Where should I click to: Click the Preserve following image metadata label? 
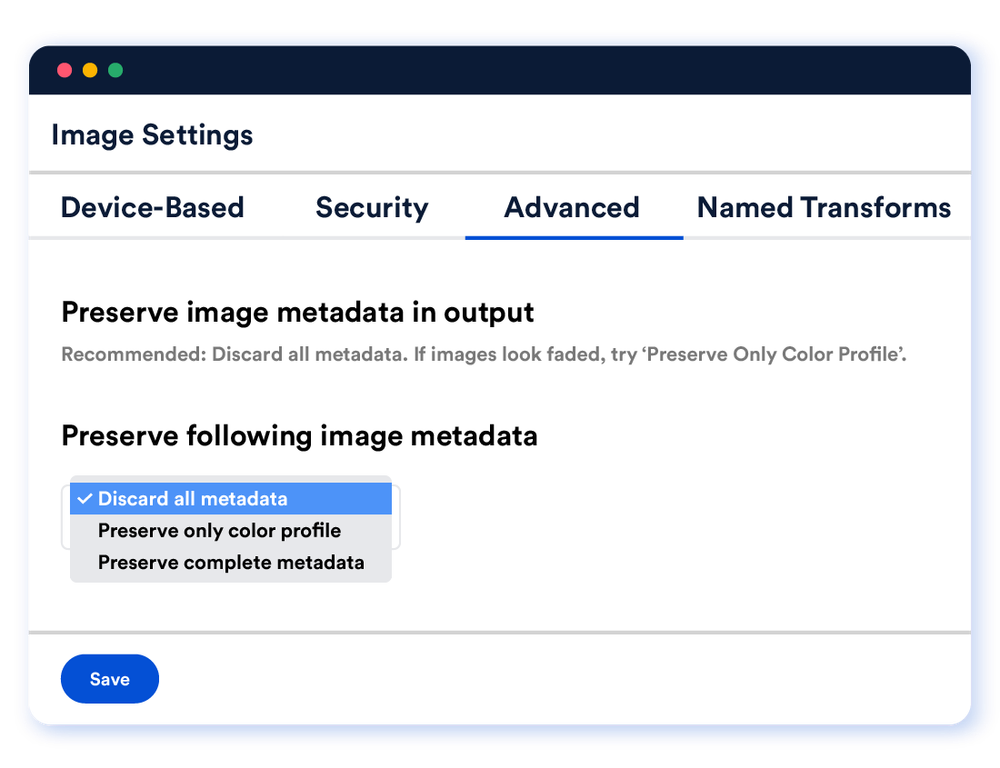(299, 436)
